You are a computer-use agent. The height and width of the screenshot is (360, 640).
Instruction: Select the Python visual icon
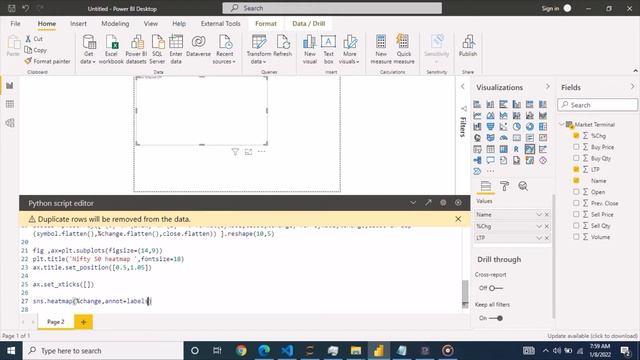[530, 149]
